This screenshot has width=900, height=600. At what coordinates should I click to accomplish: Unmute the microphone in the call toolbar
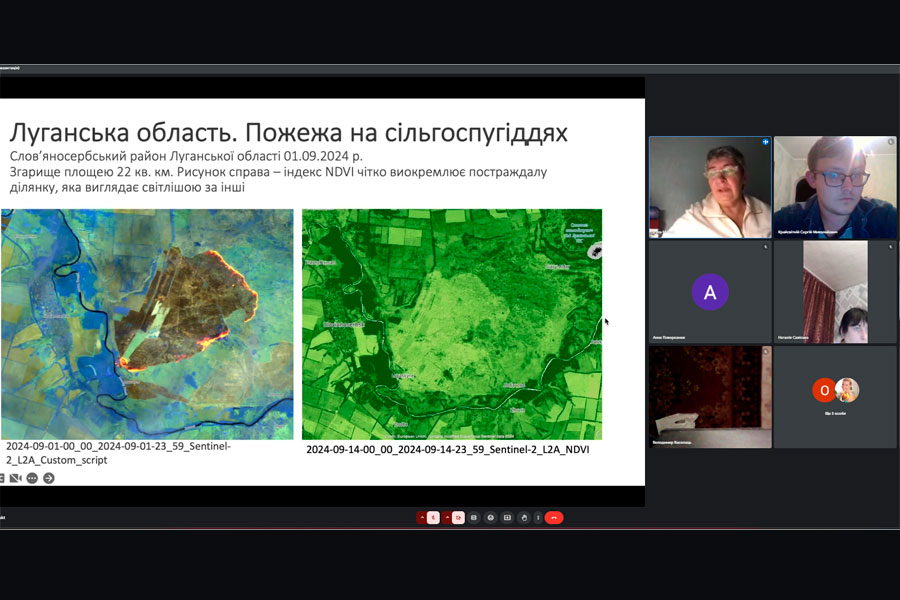tap(433, 518)
